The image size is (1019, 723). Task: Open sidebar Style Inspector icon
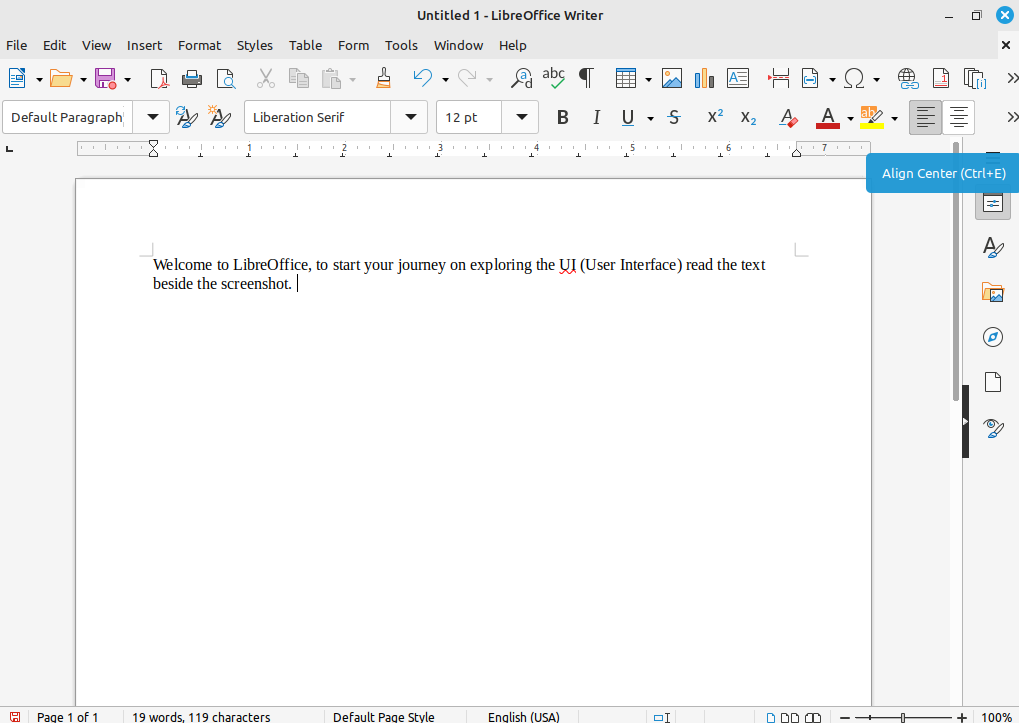992,427
